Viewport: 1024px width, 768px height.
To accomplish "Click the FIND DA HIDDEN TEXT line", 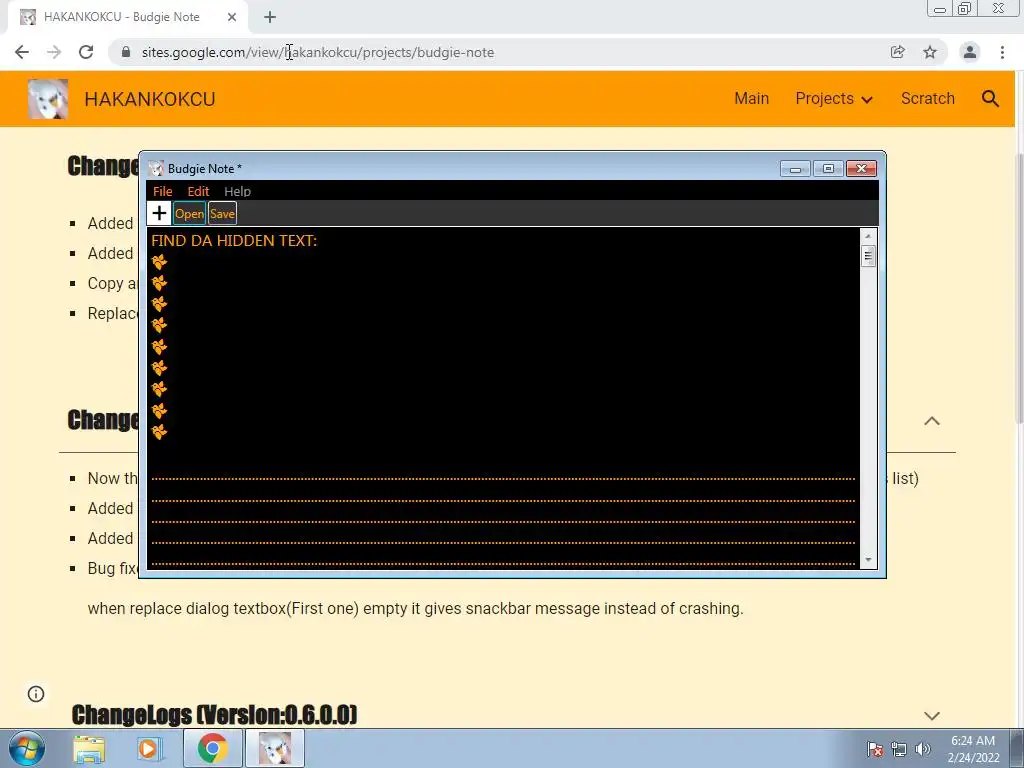I will 234,240.
